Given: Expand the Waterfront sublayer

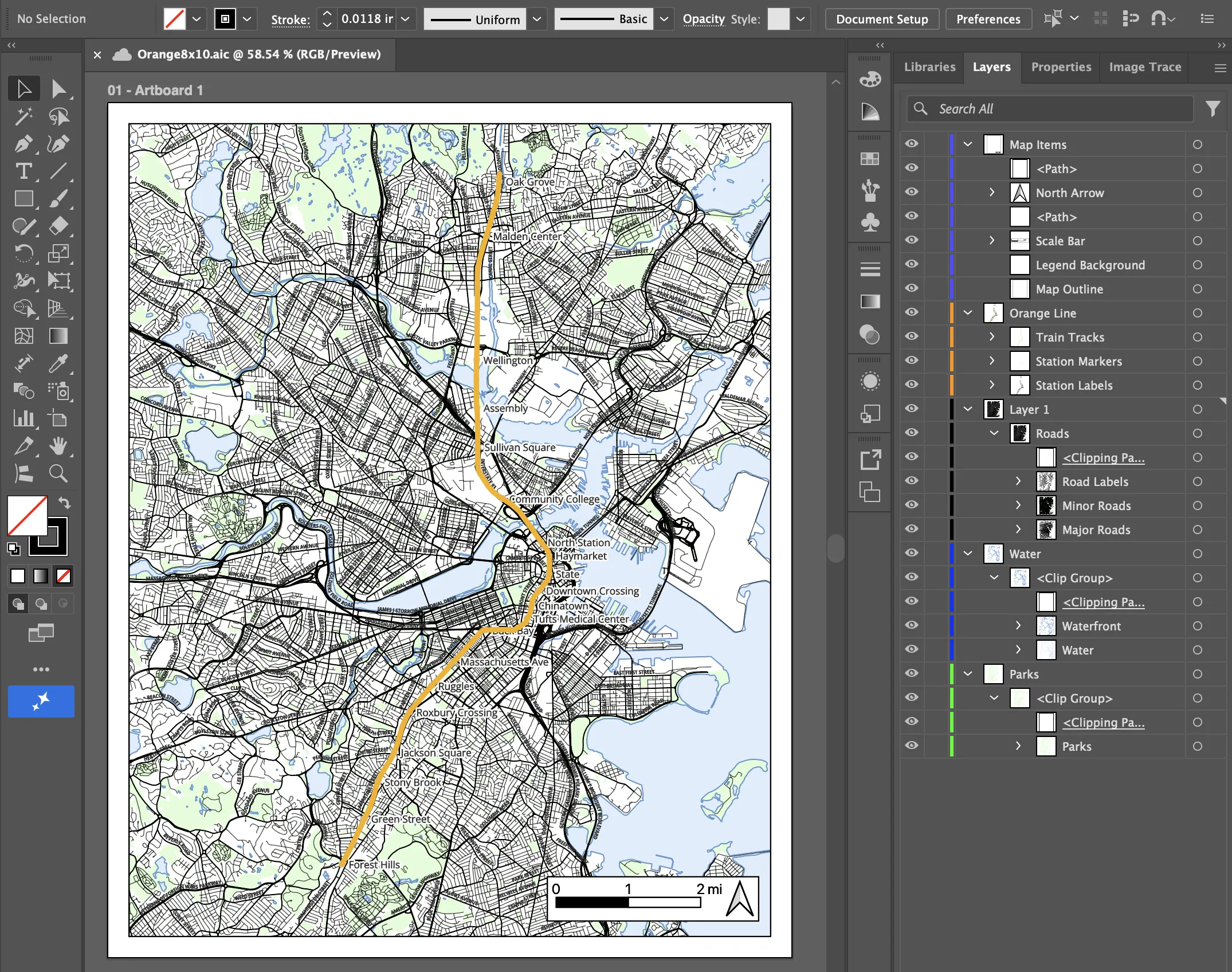Looking at the screenshot, I should pyautogui.click(x=1018, y=626).
